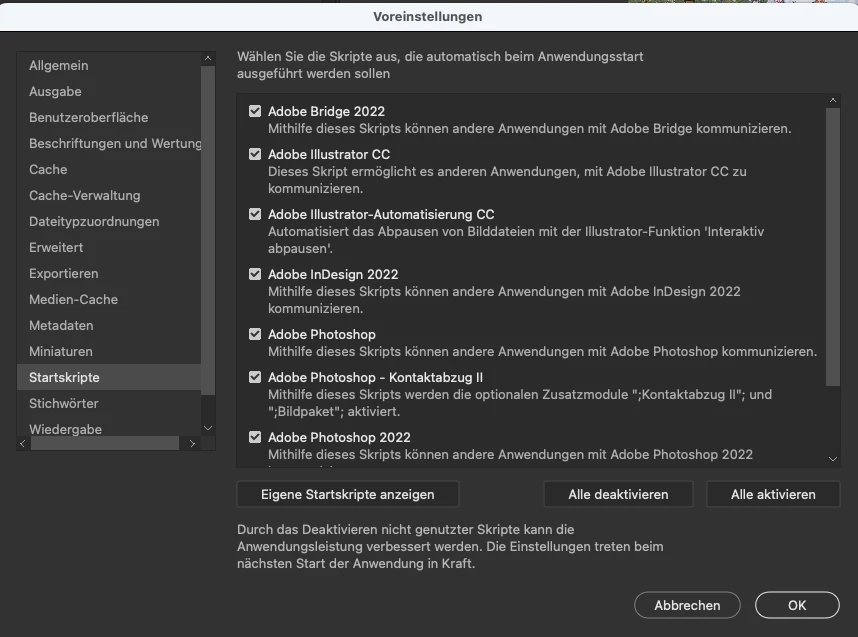
Task: Select the Ausgabe category
Action: click(109, 91)
